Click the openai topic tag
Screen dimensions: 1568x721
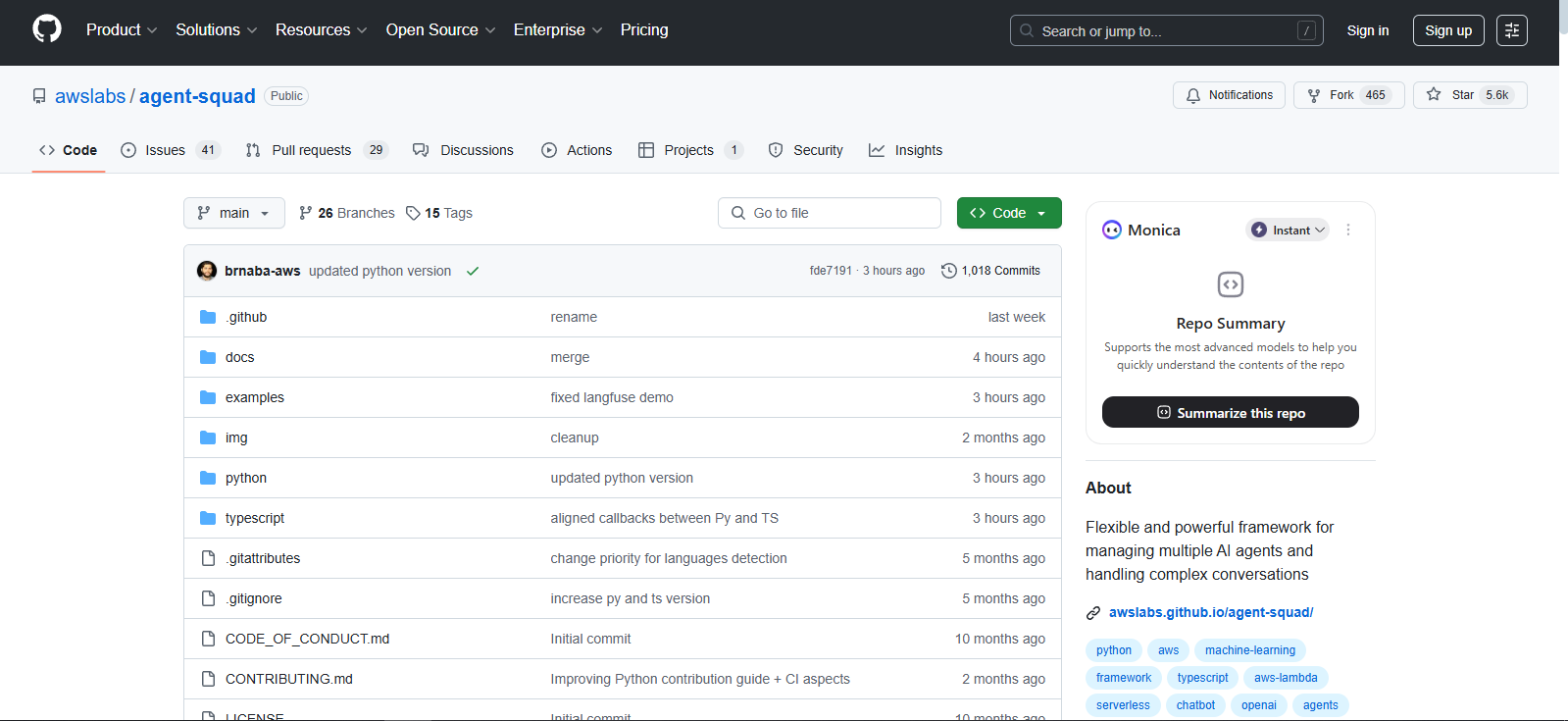(1259, 705)
